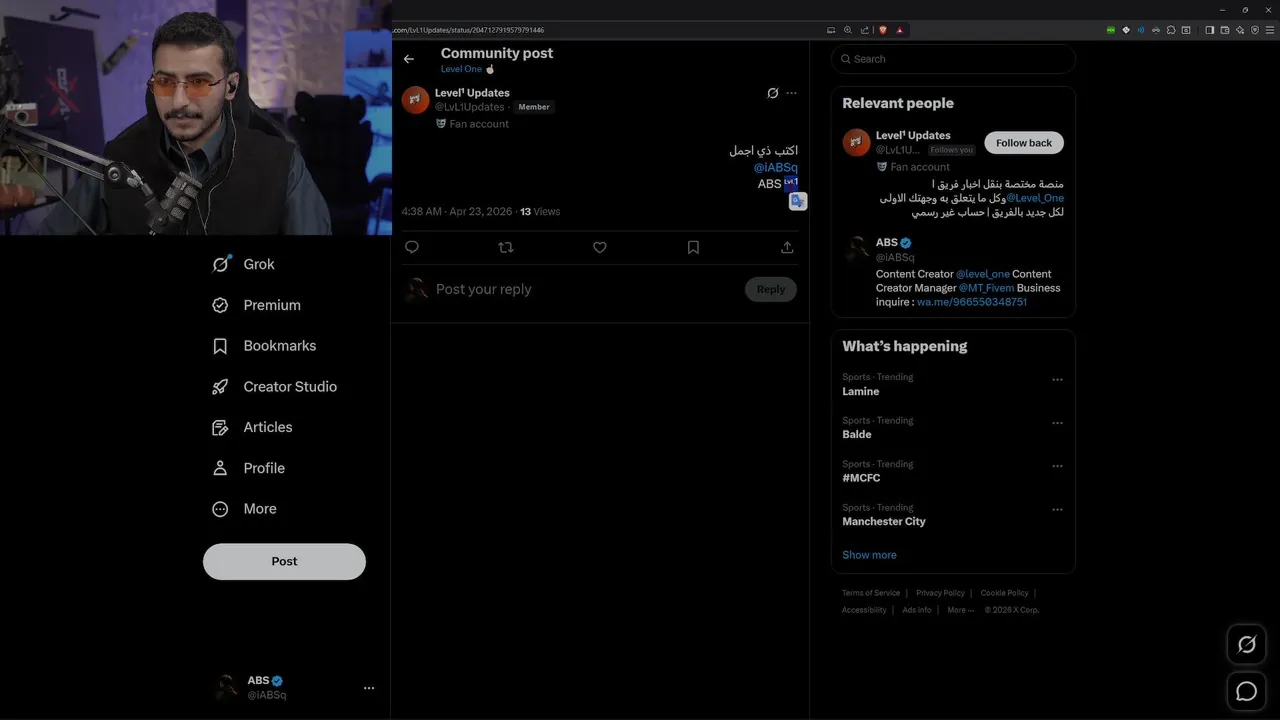Open Level¹ Updates in Relevant people
This screenshot has height=720, width=1280.
[913, 136]
